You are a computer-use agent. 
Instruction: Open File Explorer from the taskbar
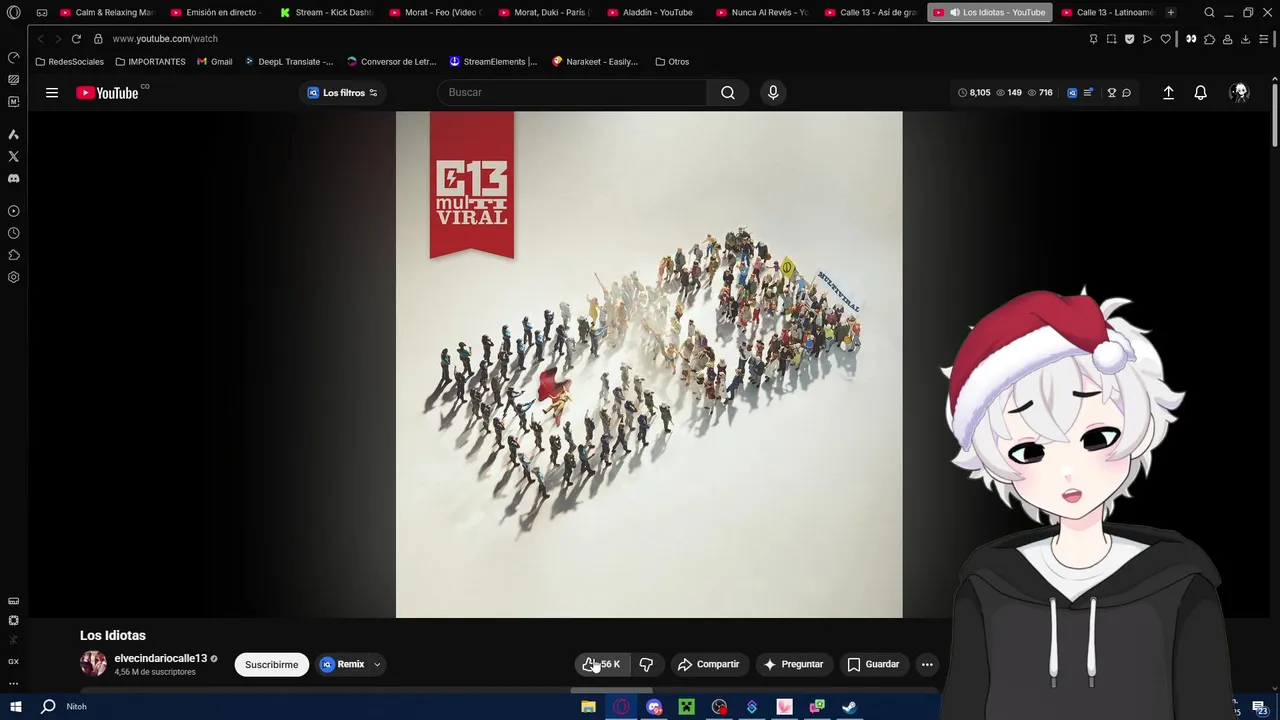(588, 707)
